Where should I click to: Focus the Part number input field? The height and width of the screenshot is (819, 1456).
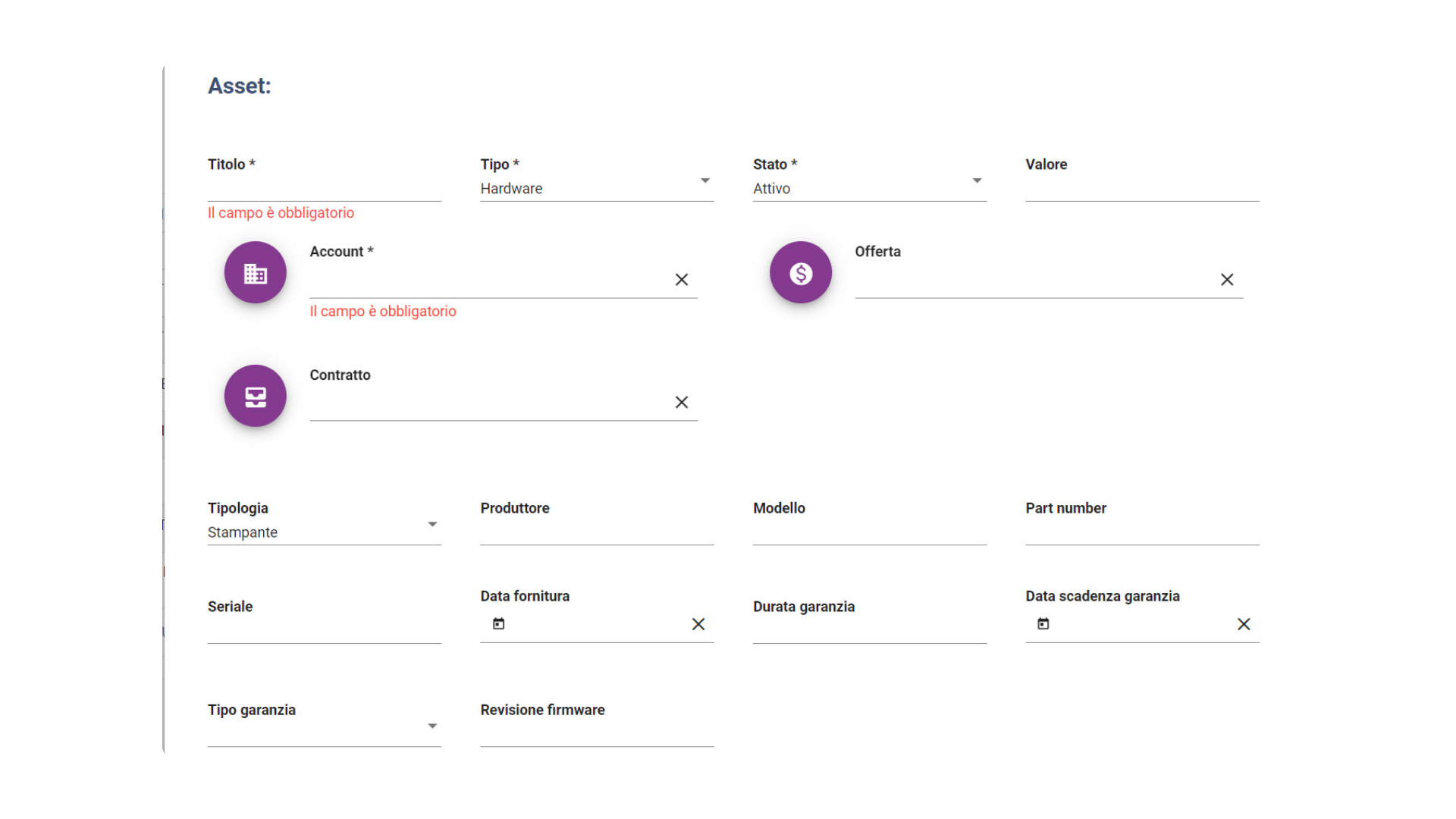click(x=1142, y=532)
